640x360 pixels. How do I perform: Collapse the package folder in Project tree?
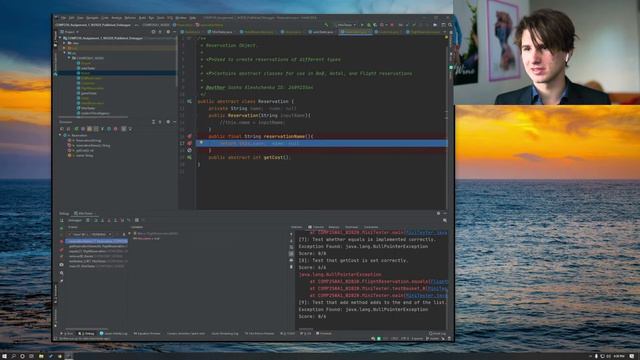[69, 58]
